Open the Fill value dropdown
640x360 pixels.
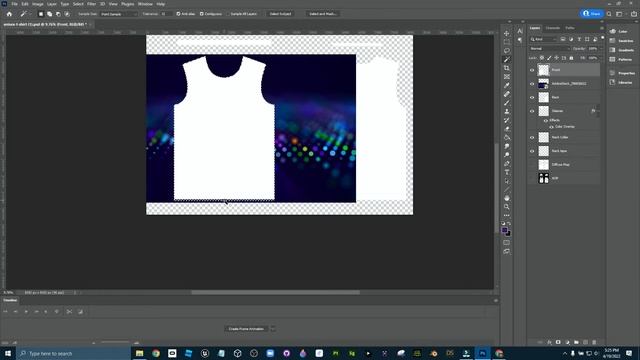600,58
